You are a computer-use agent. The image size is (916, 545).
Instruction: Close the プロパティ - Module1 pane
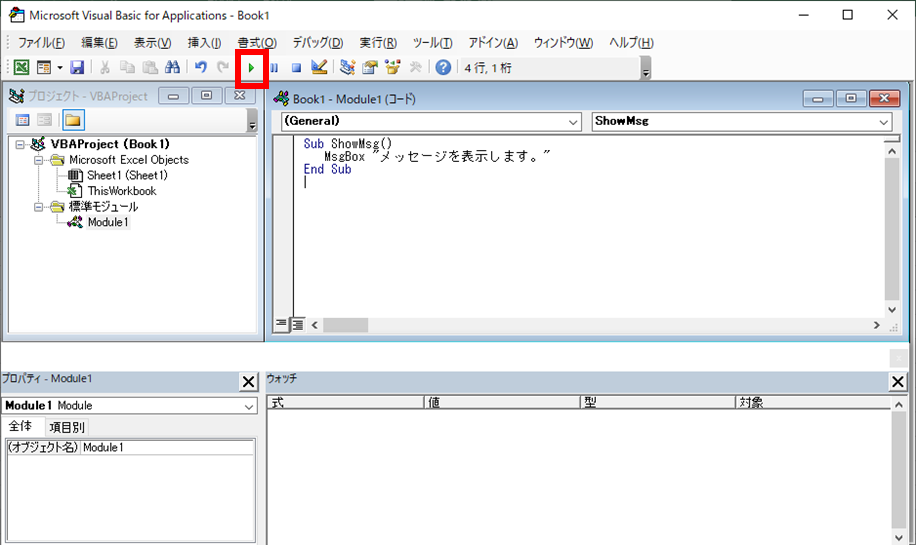248,382
